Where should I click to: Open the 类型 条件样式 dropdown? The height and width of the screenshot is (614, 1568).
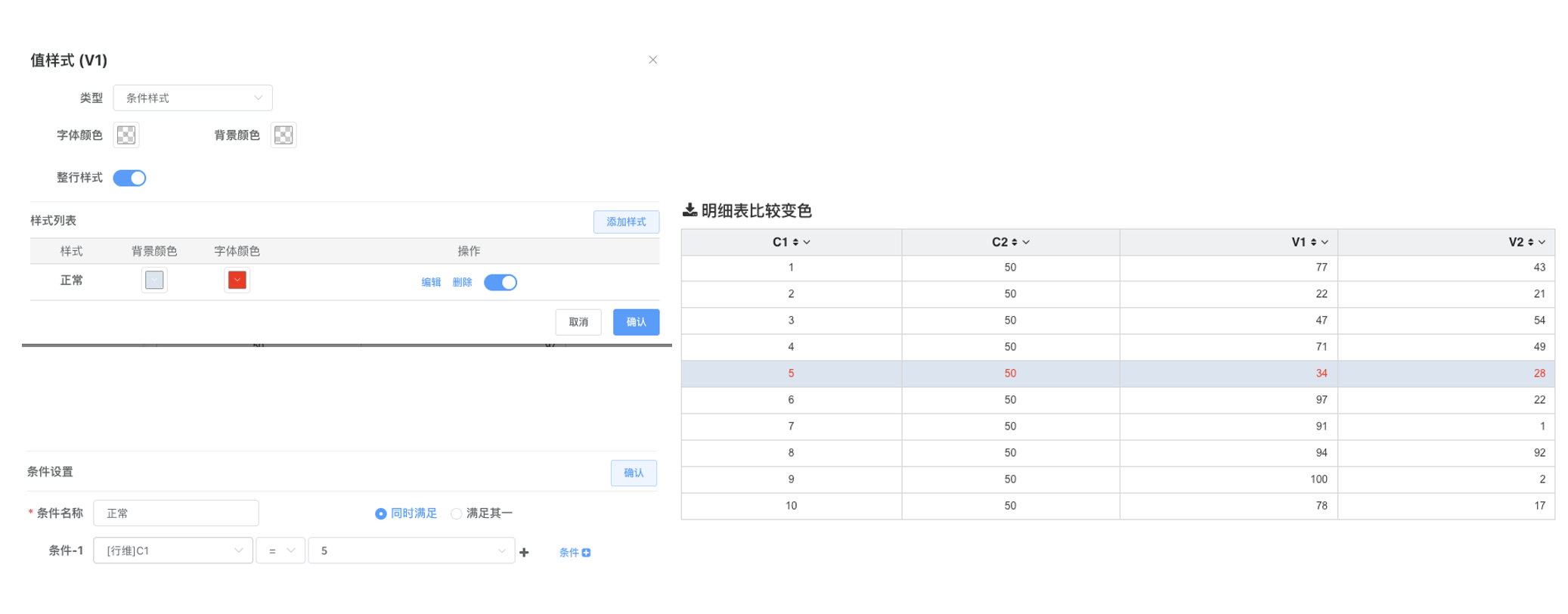tap(193, 98)
